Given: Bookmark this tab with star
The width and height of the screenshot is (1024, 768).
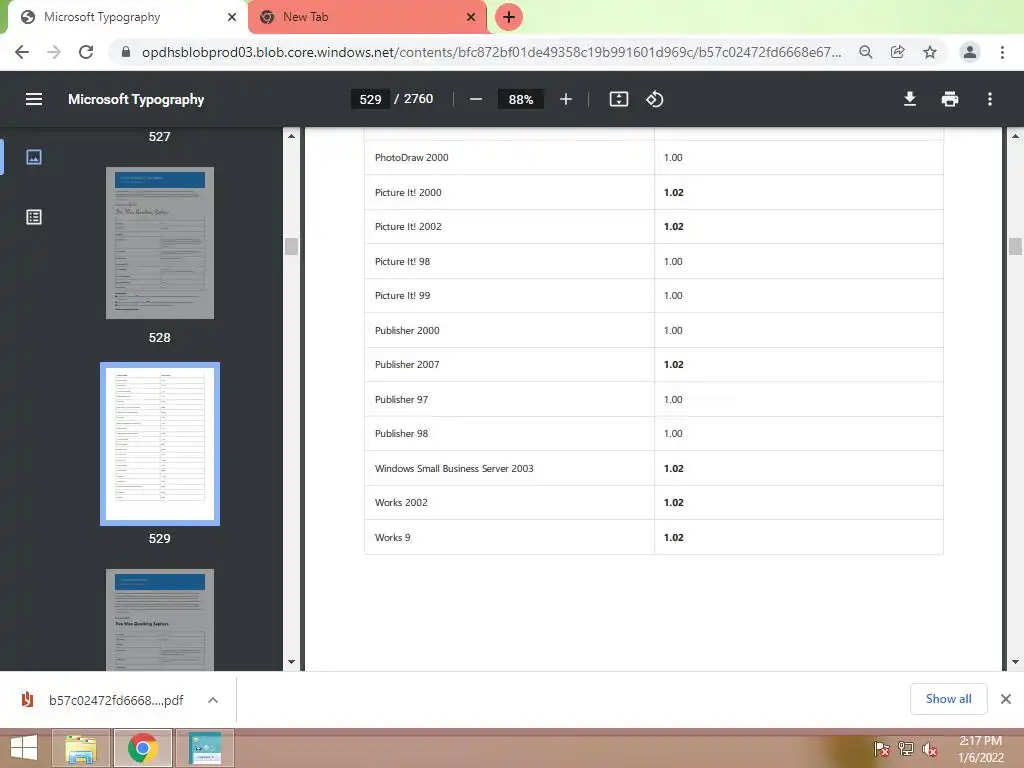Looking at the screenshot, I should coord(929,52).
